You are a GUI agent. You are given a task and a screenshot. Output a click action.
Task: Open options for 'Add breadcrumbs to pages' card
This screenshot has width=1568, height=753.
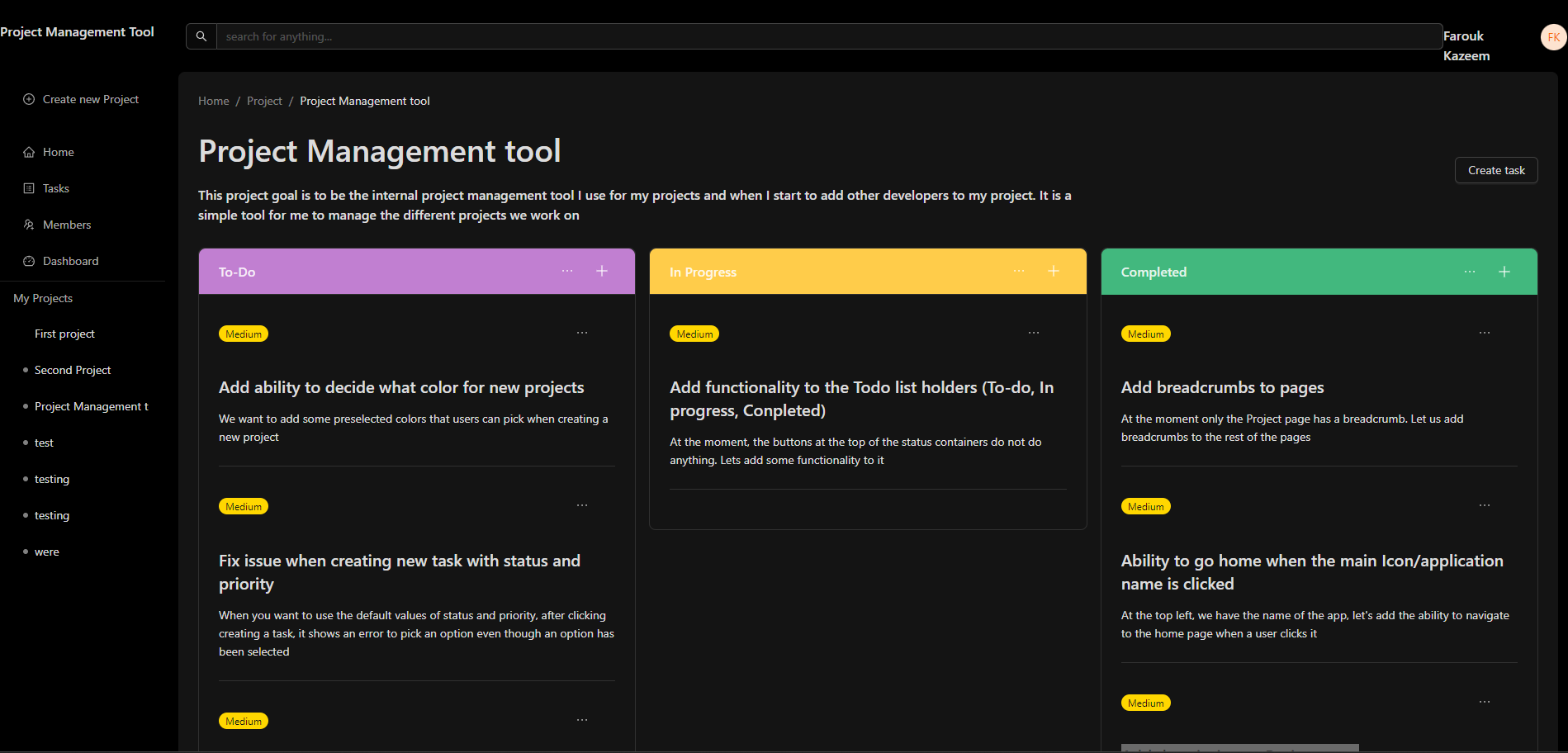coord(1485,333)
